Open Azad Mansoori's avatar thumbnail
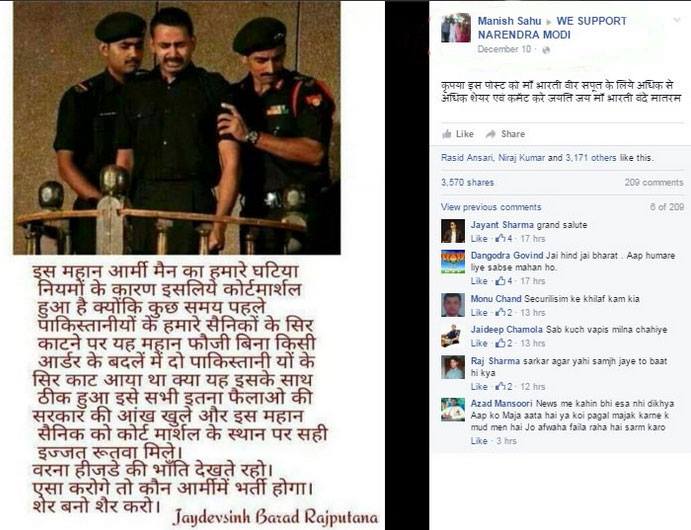This screenshot has width=691, height=530. click(453, 410)
